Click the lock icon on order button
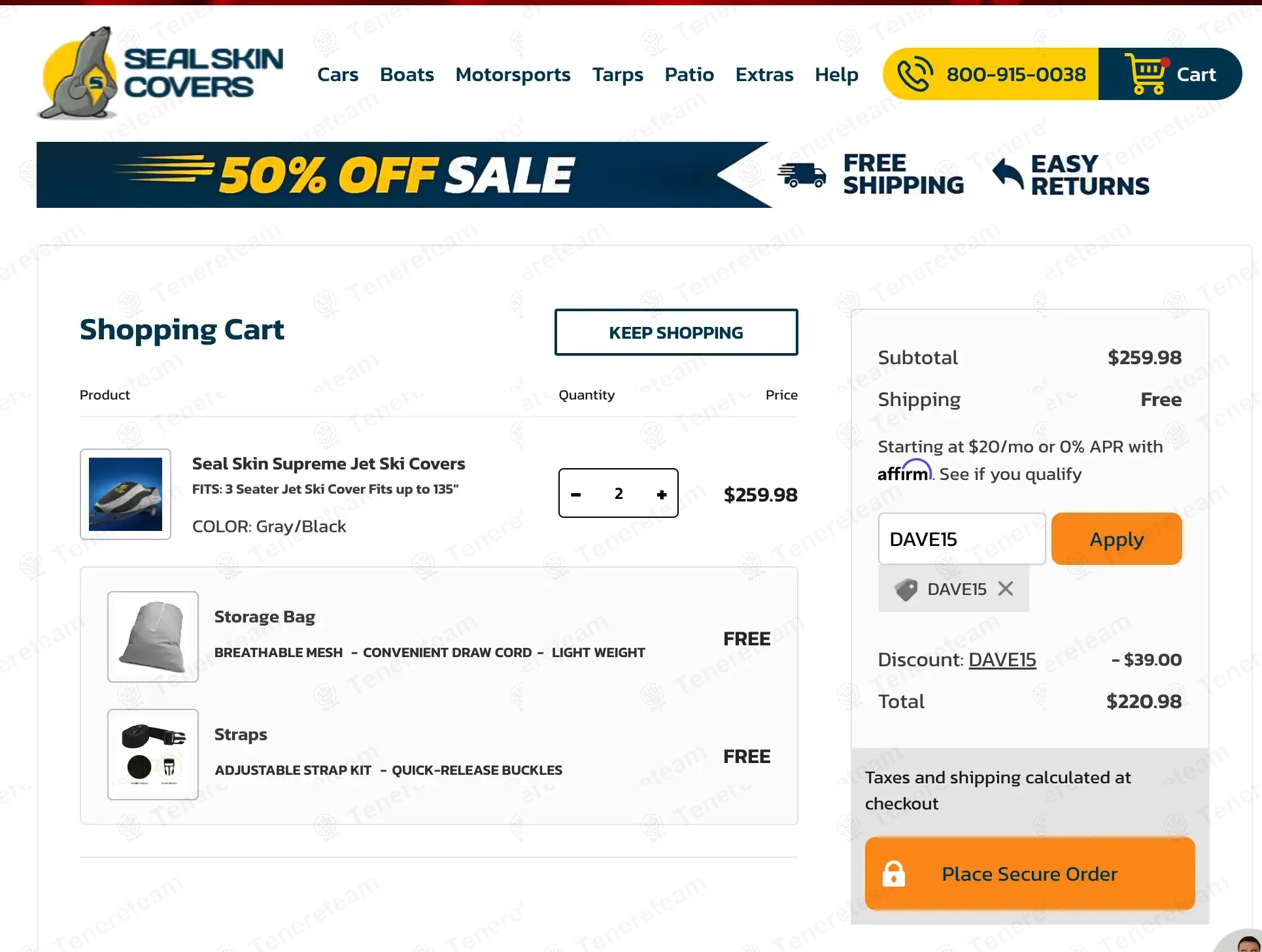This screenshot has width=1262, height=952. (x=894, y=874)
